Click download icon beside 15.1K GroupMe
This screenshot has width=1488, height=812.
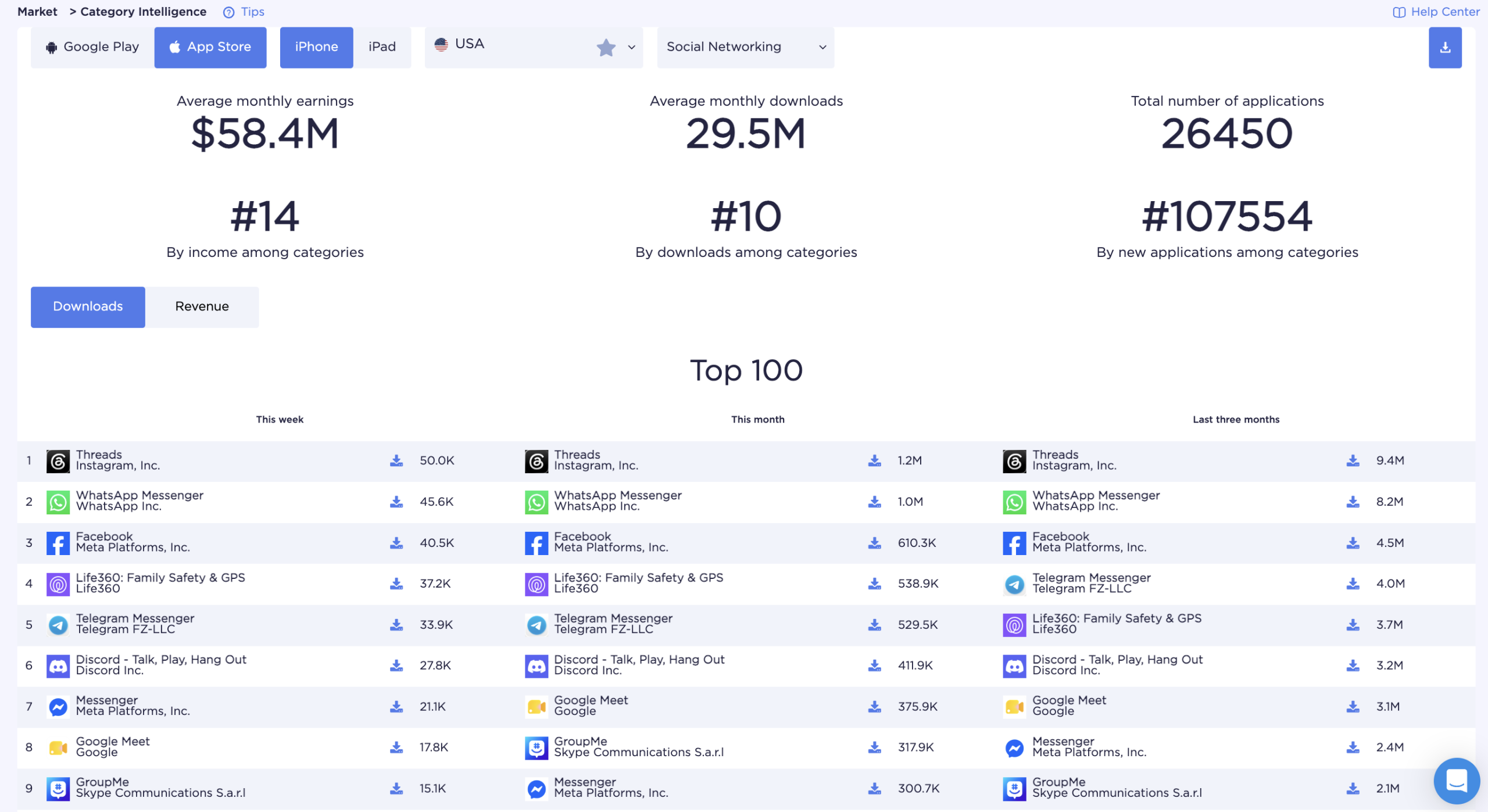[396, 789]
